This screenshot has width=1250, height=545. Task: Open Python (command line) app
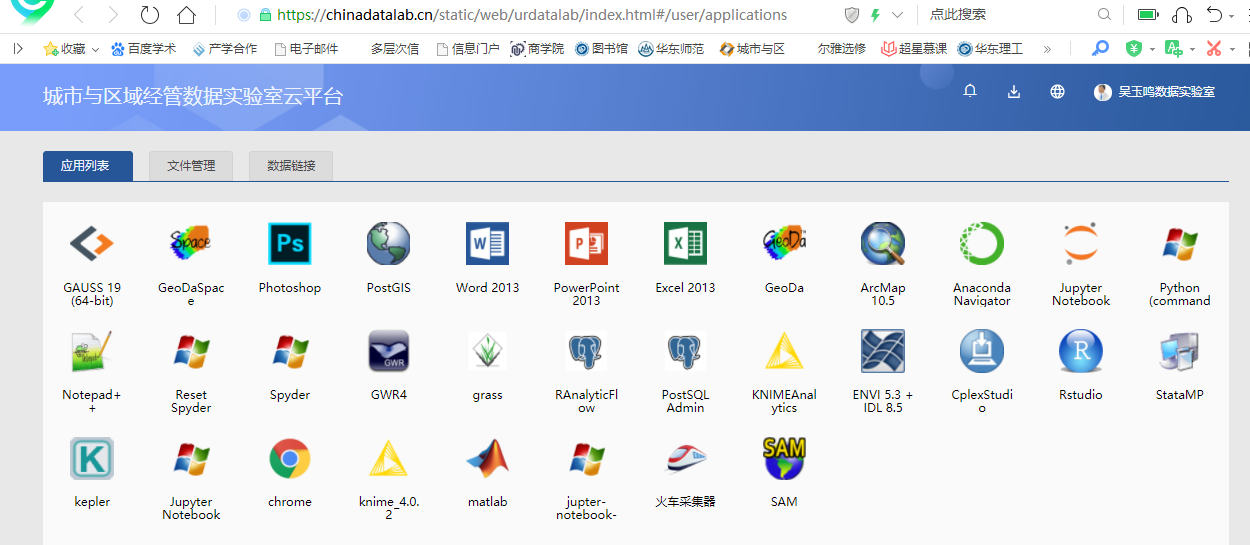click(1180, 243)
